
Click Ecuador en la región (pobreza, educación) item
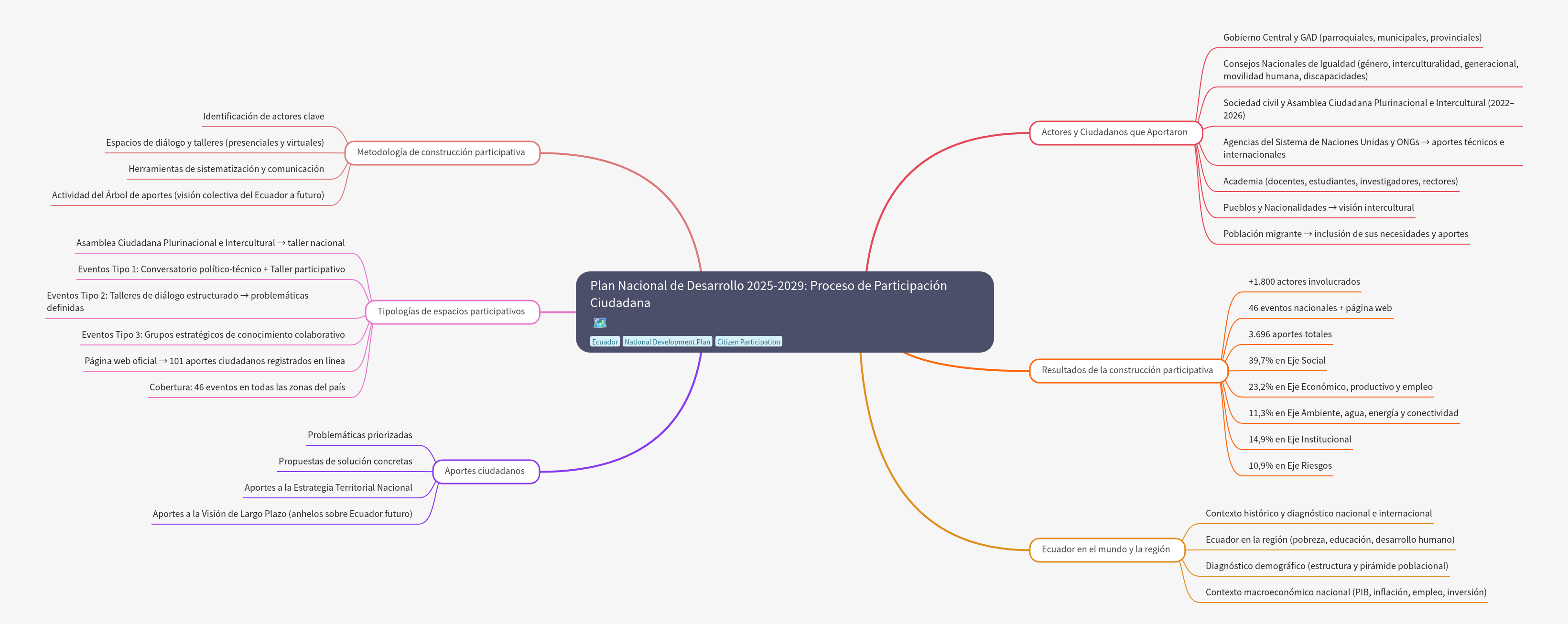click(1330, 540)
